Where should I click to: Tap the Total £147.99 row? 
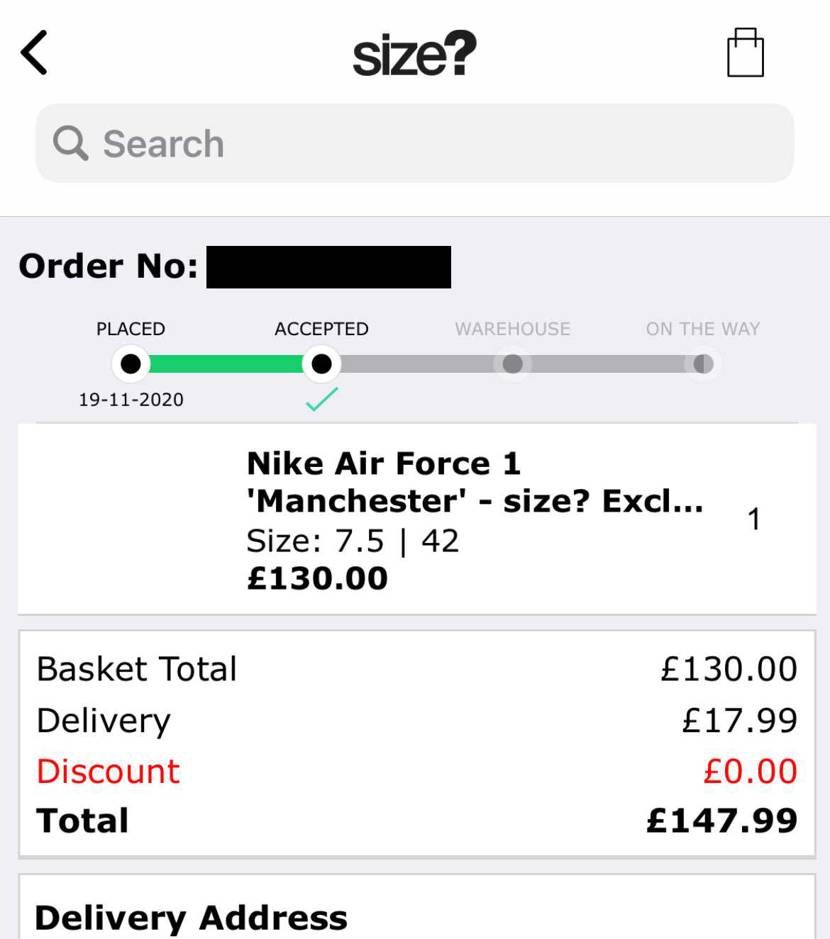click(417, 820)
